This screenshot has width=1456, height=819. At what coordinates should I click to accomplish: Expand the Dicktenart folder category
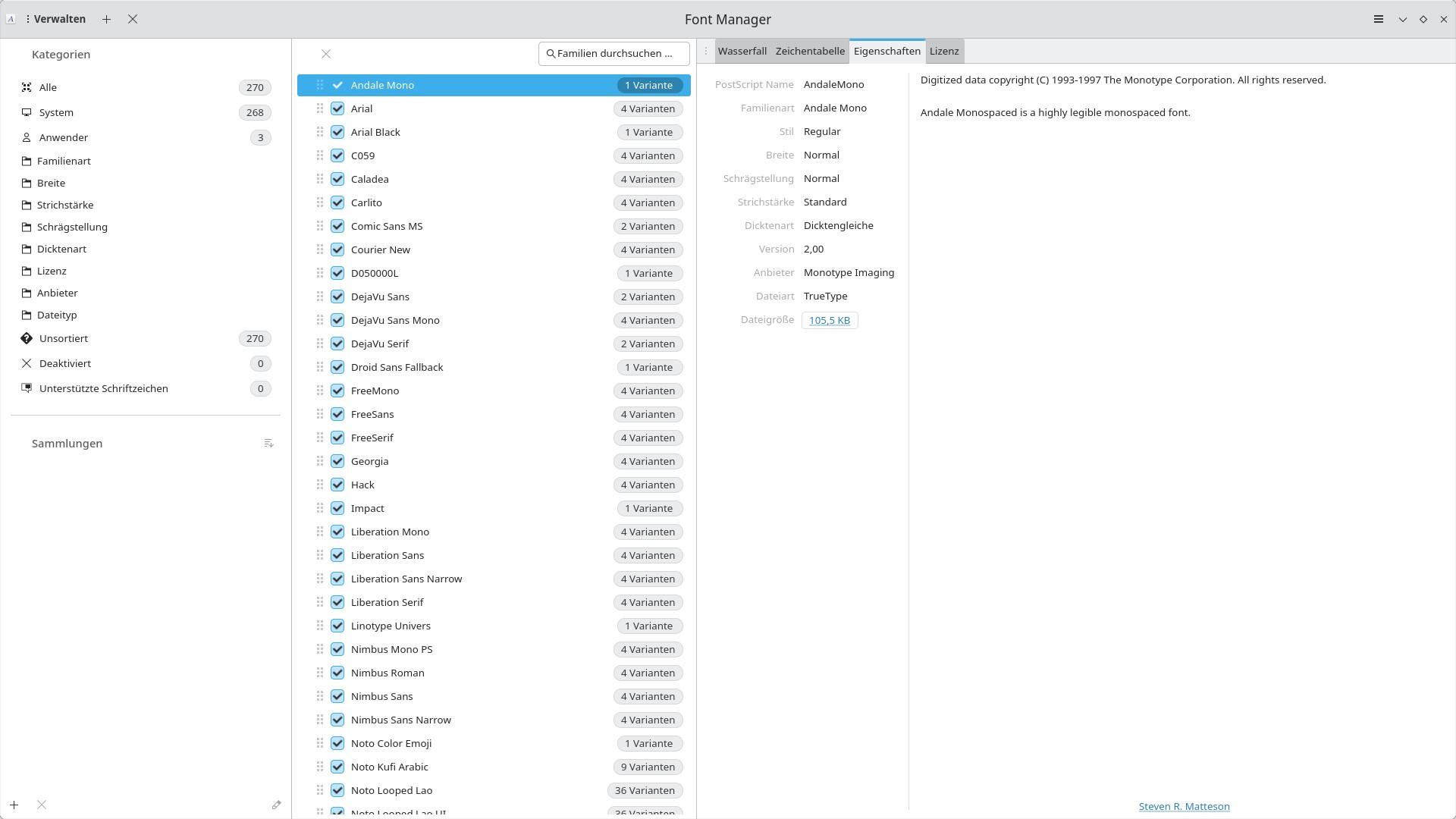[146, 249]
